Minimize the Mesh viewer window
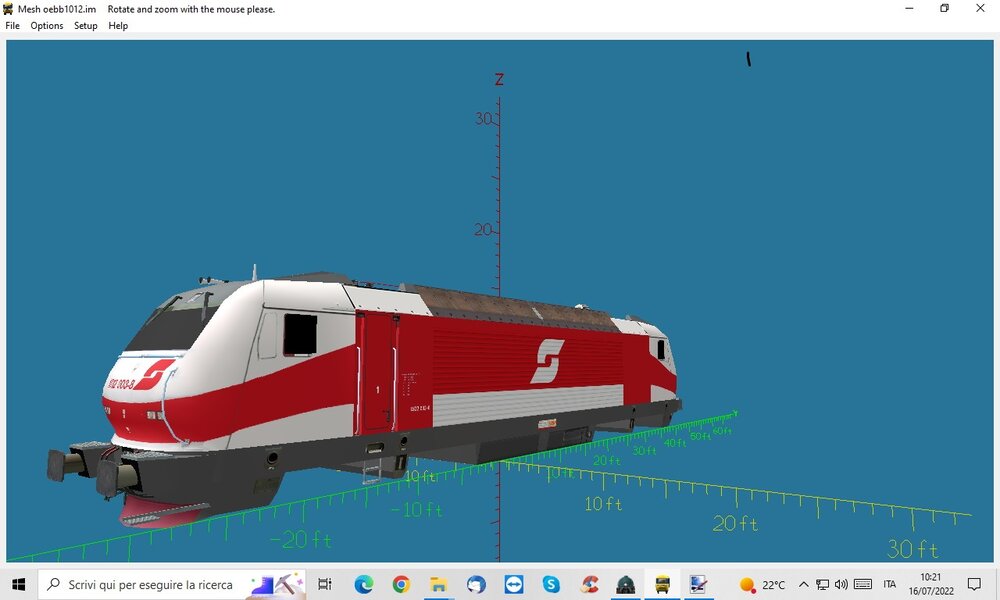The width and height of the screenshot is (1000, 600). [x=909, y=8]
